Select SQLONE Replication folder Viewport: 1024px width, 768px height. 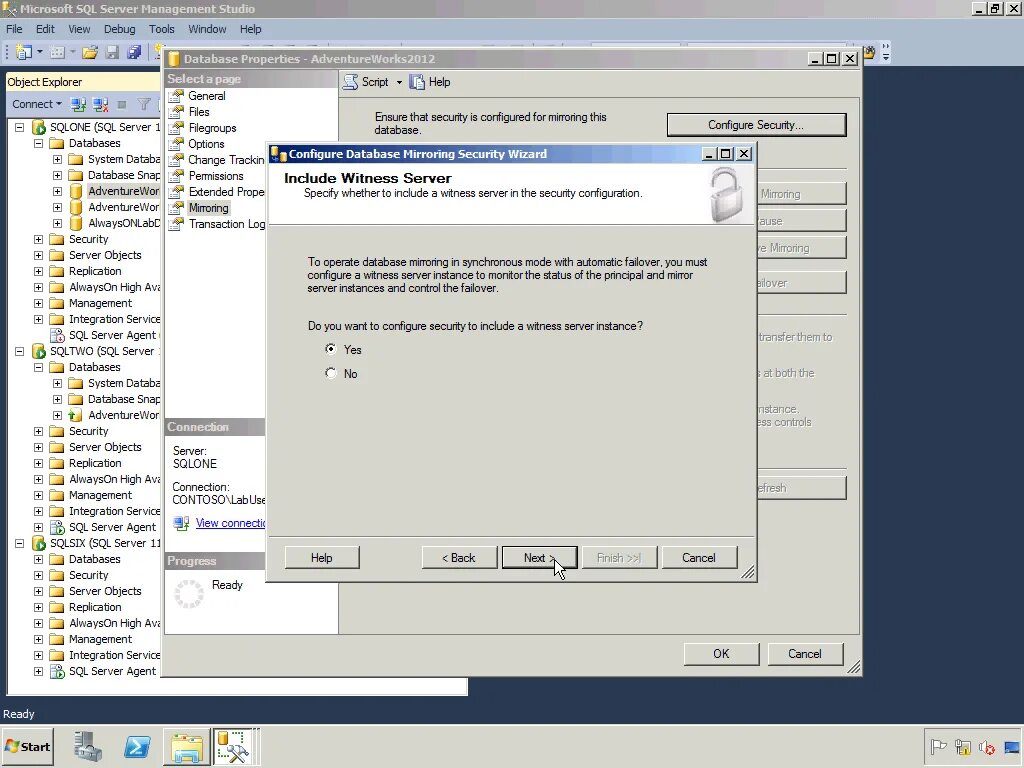(95, 271)
